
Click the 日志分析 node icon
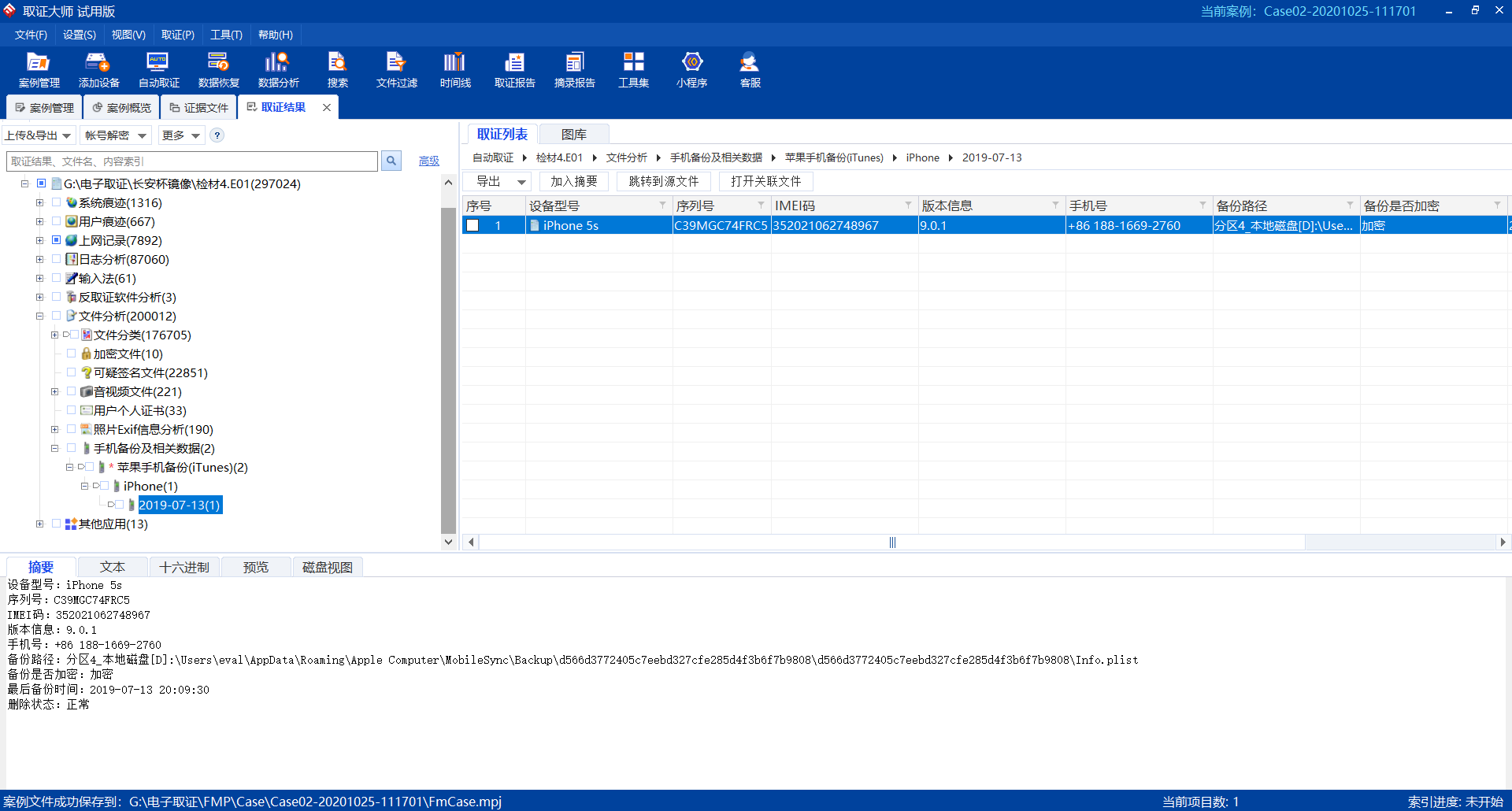[72, 259]
